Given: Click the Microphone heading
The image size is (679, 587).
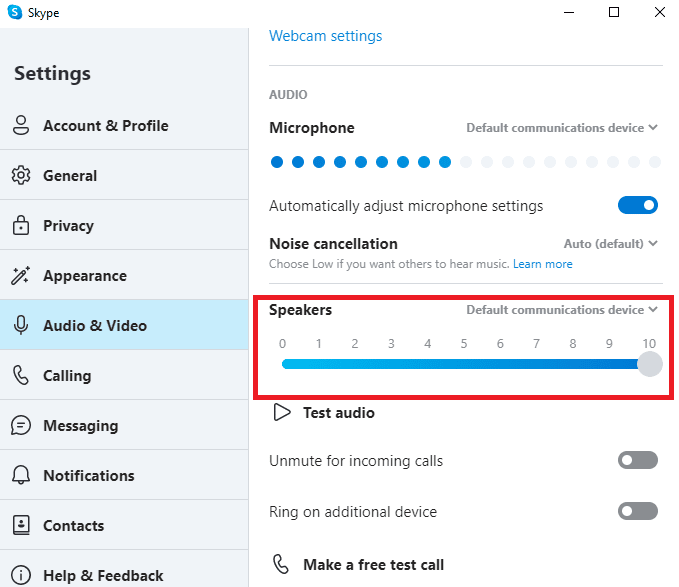Looking at the screenshot, I should (312, 128).
